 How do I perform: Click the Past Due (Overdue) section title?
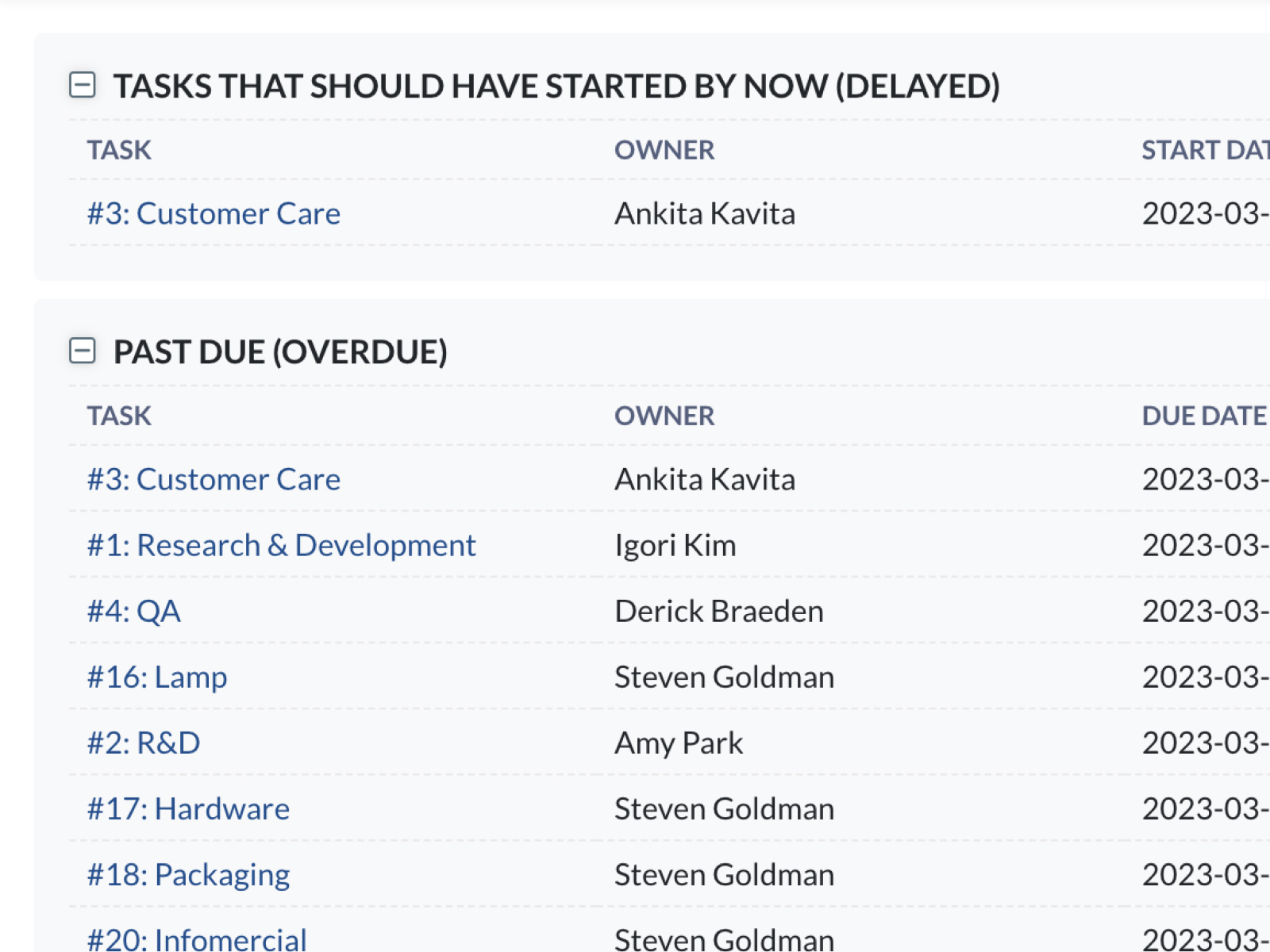[280, 351]
